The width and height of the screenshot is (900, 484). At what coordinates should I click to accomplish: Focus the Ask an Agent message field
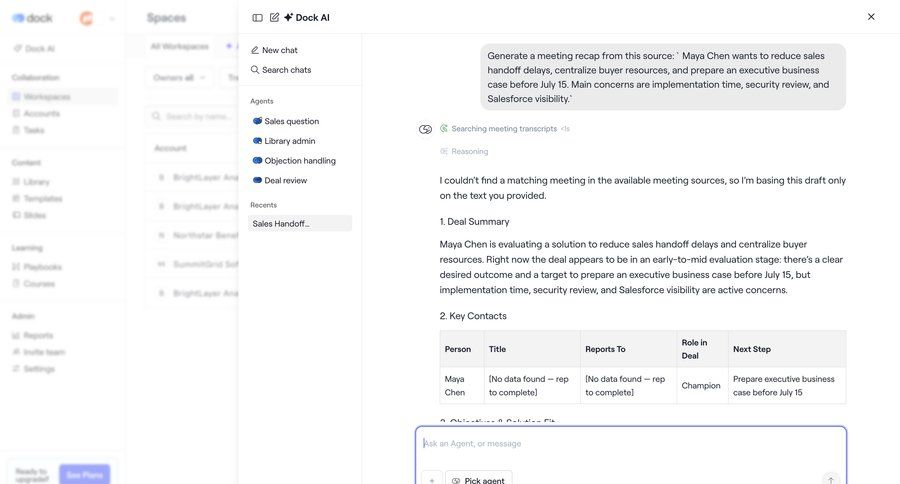click(x=630, y=443)
